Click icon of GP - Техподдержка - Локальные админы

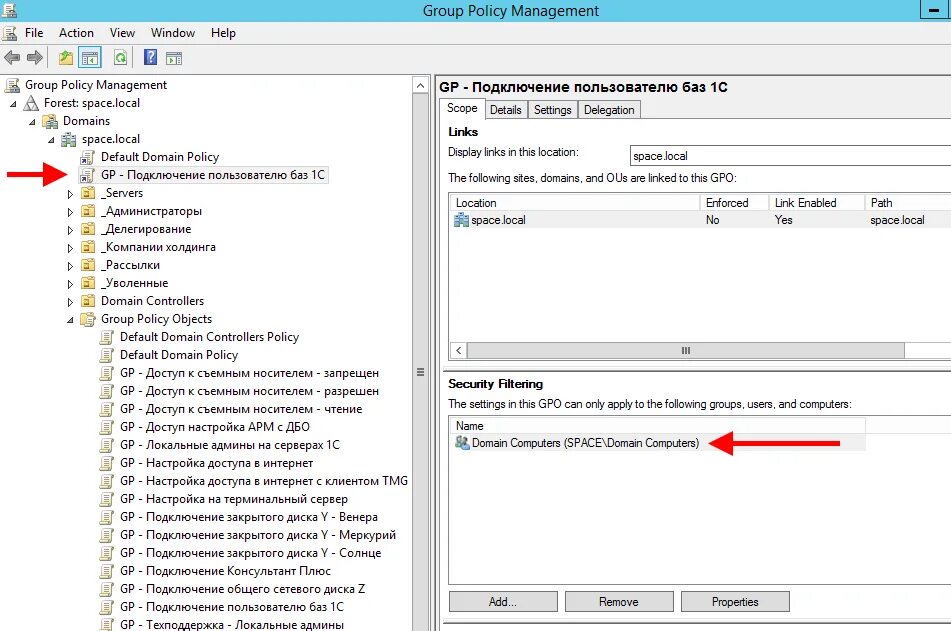coord(107,625)
